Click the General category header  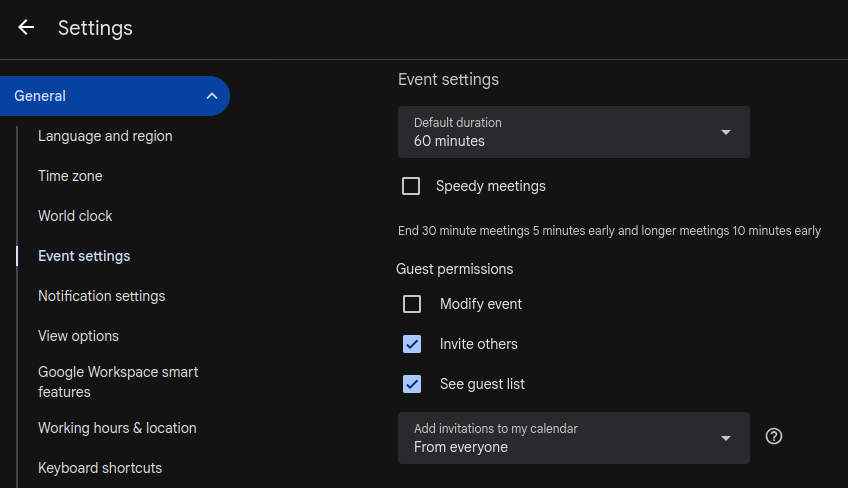click(x=40, y=96)
